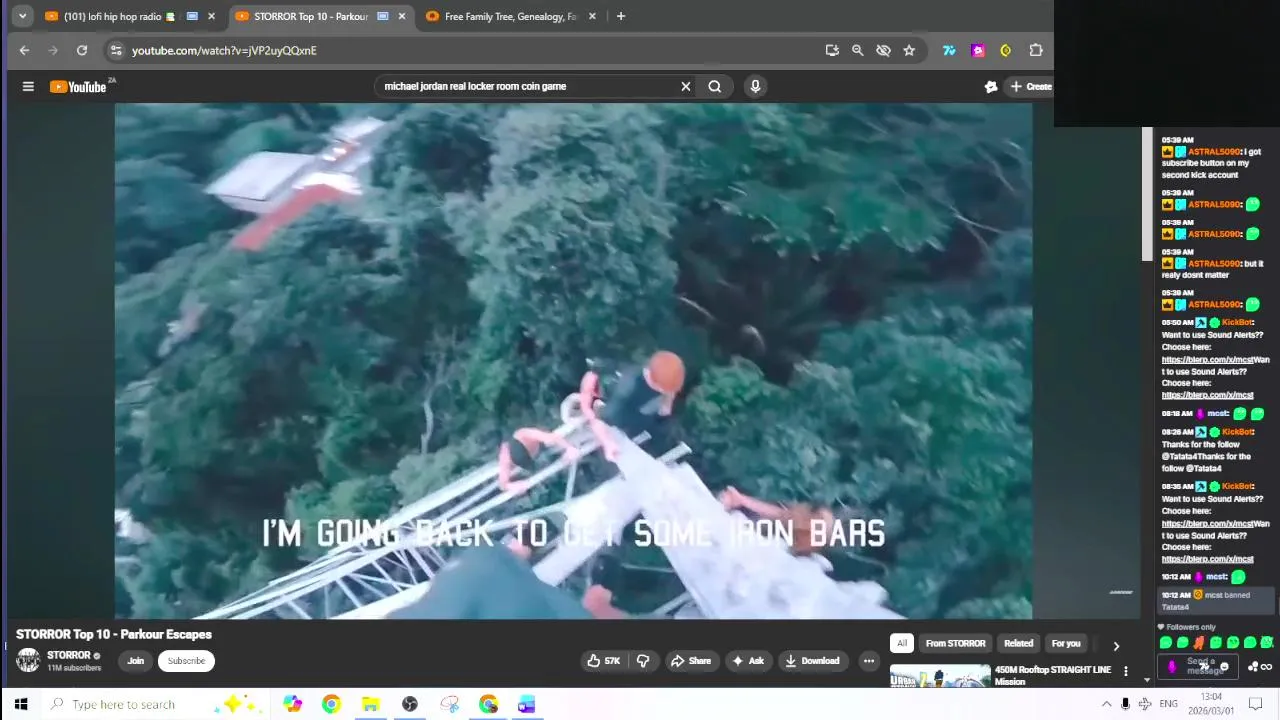Viewport: 1280px width, 720px height.
Task: Open more actions three-dot menu below video
Action: pyautogui.click(x=868, y=660)
